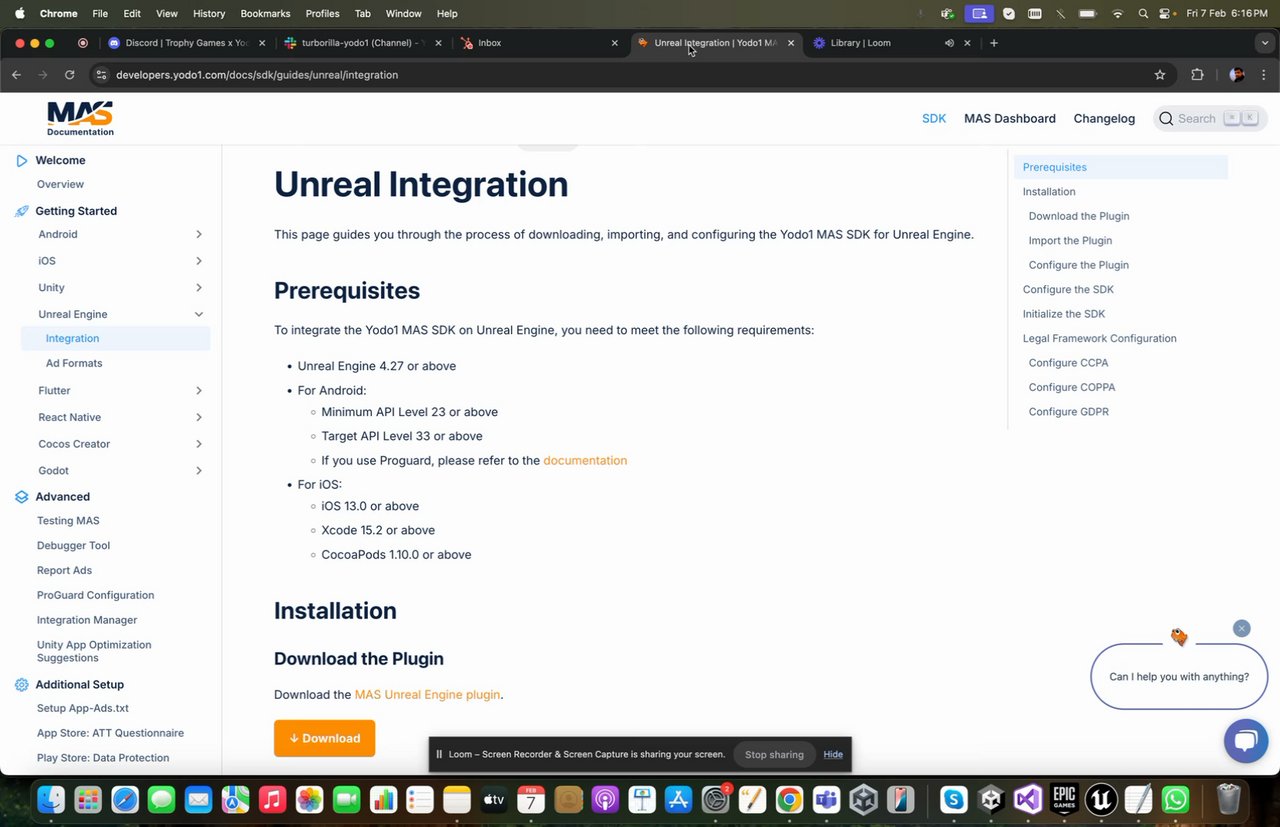Open Skype from the Dock
Screen dimensions: 1280x827
tap(954, 799)
